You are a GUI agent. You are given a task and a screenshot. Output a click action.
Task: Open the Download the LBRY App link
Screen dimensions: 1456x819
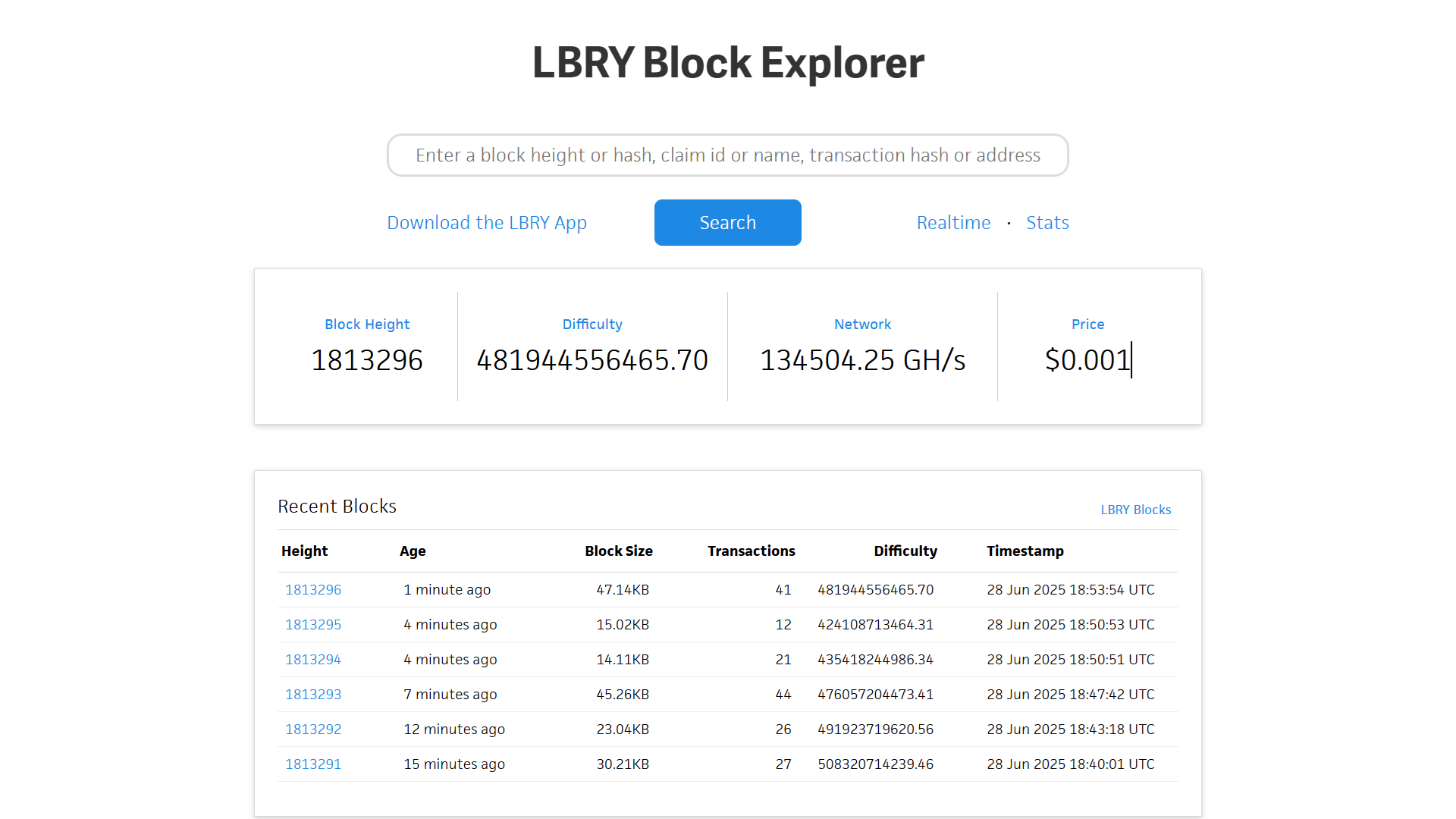click(486, 223)
